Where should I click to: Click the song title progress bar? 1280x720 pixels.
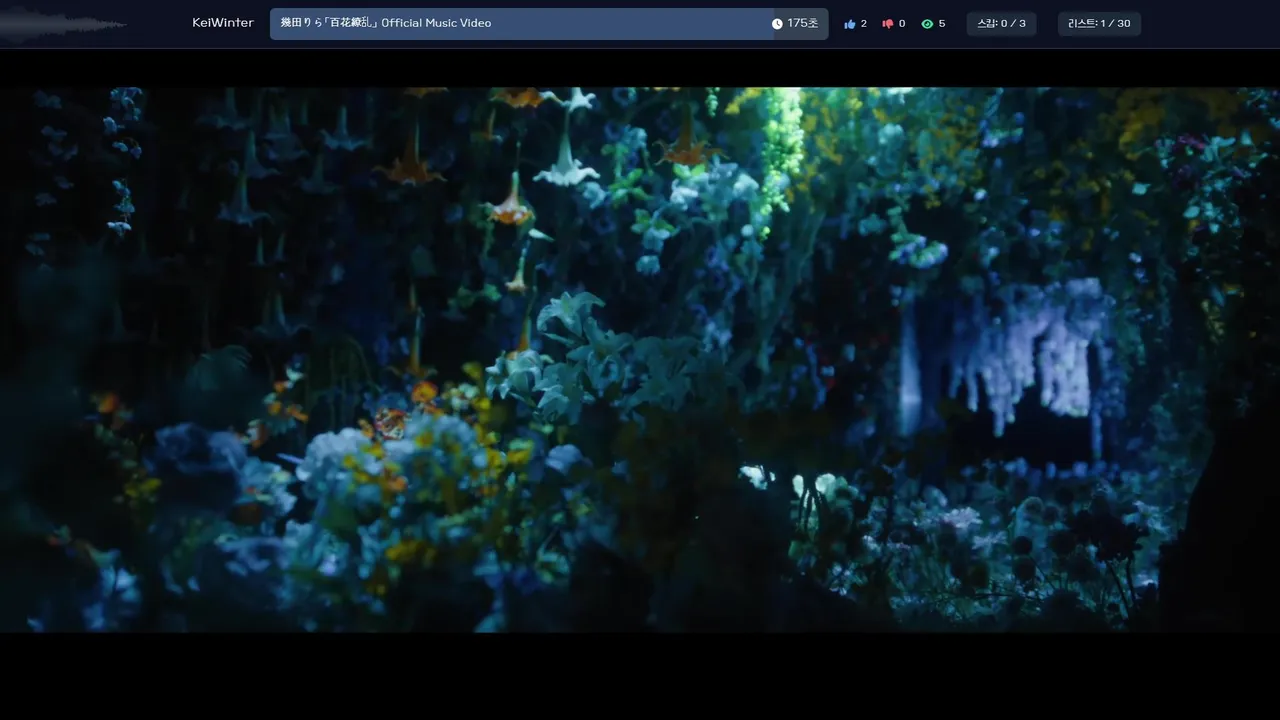[549, 24]
